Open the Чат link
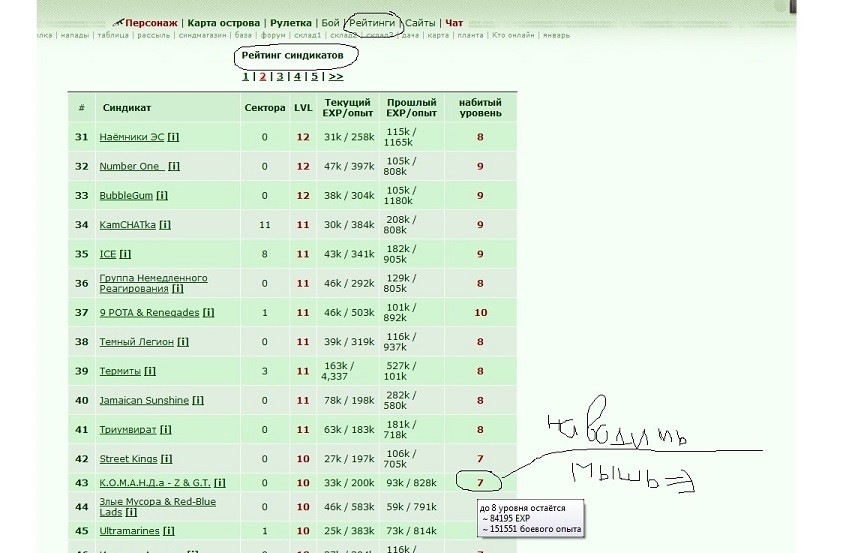The width and height of the screenshot is (864, 553). [x=454, y=23]
